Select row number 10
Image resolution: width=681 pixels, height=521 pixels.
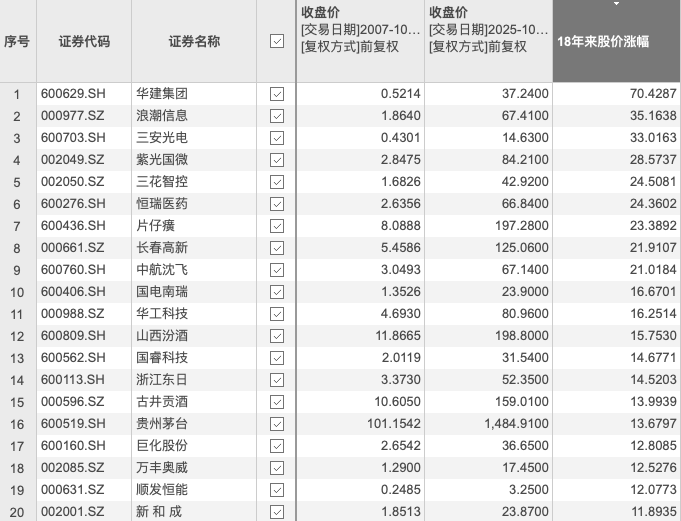point(17,293)
